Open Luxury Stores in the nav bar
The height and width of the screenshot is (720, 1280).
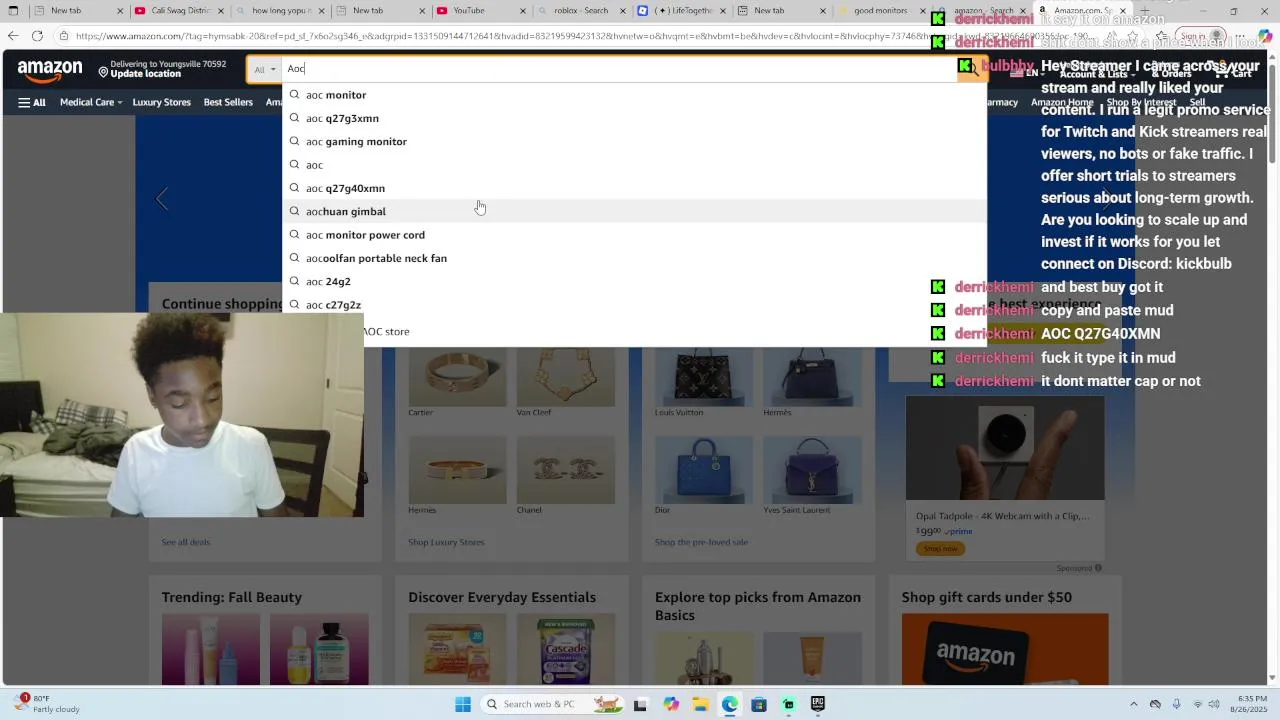(x=161, y=102)
